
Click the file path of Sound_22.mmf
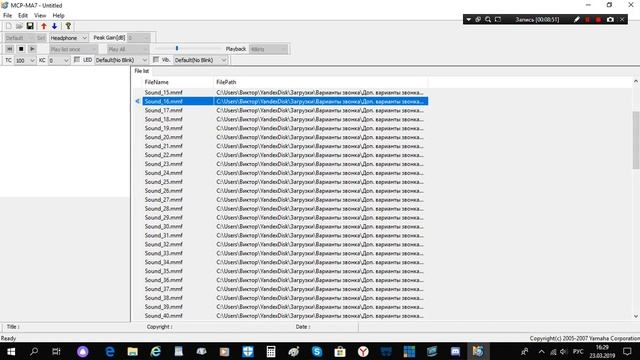(320, 155)
